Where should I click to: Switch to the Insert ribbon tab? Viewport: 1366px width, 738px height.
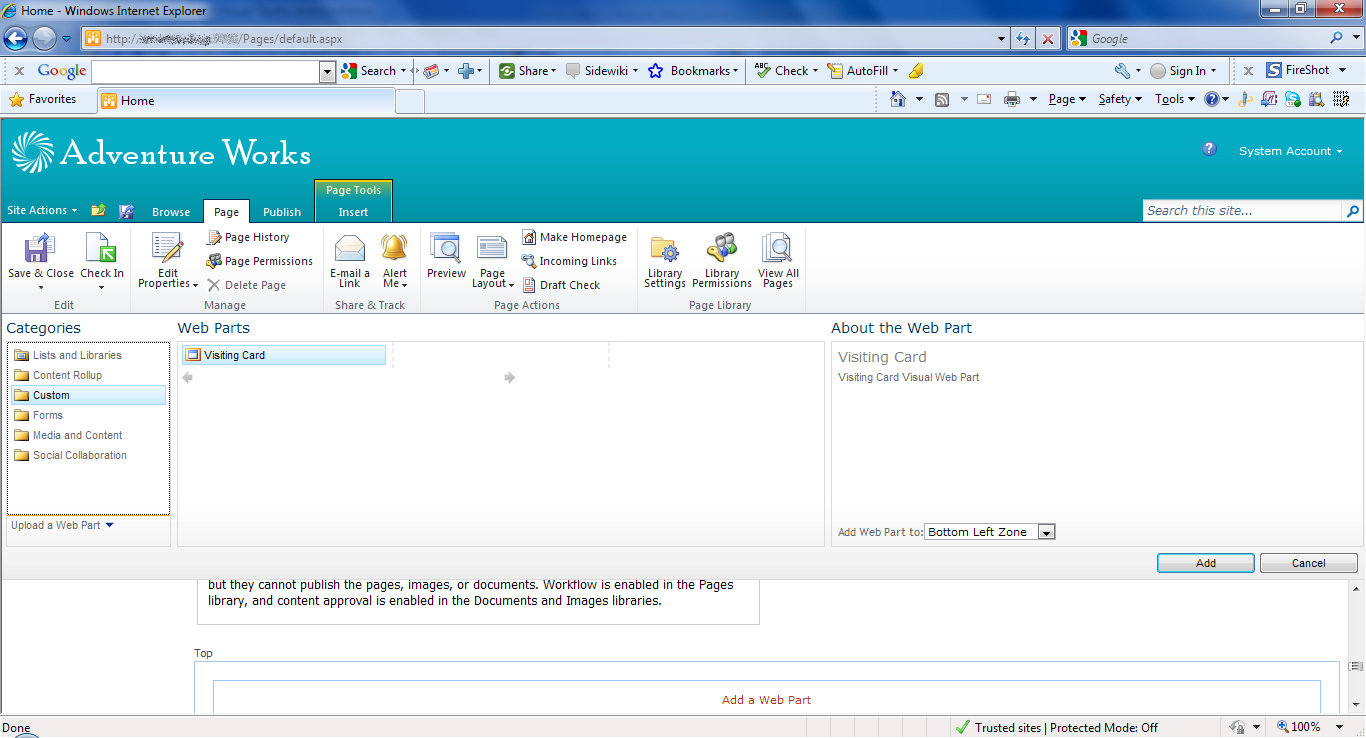click(x=353, y=212)
